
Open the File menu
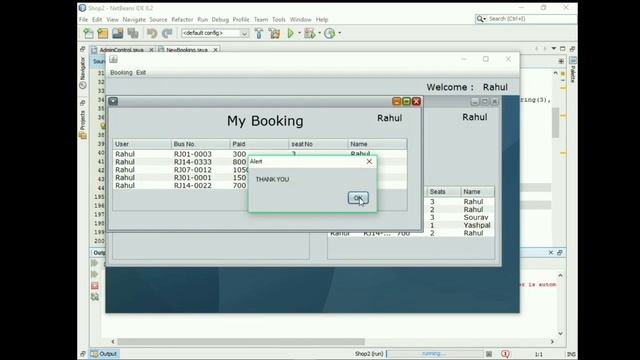(83, 20)
